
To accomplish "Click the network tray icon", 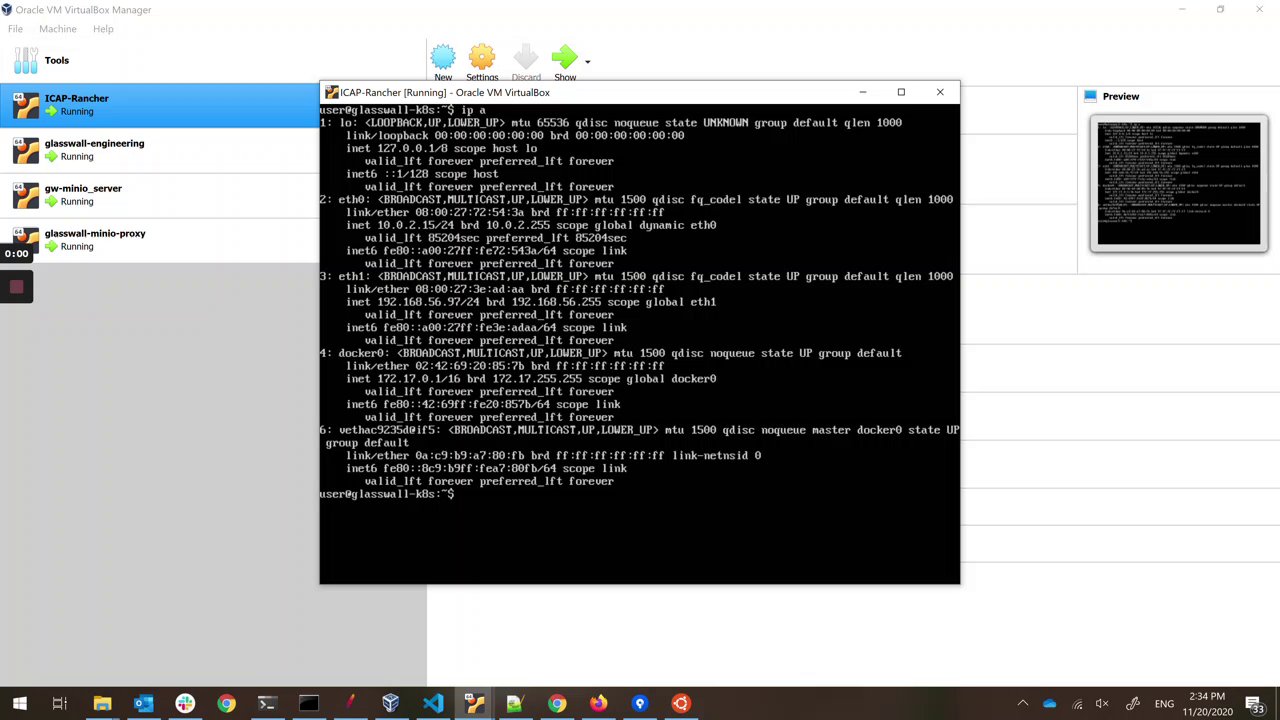I will point(1076,704).
